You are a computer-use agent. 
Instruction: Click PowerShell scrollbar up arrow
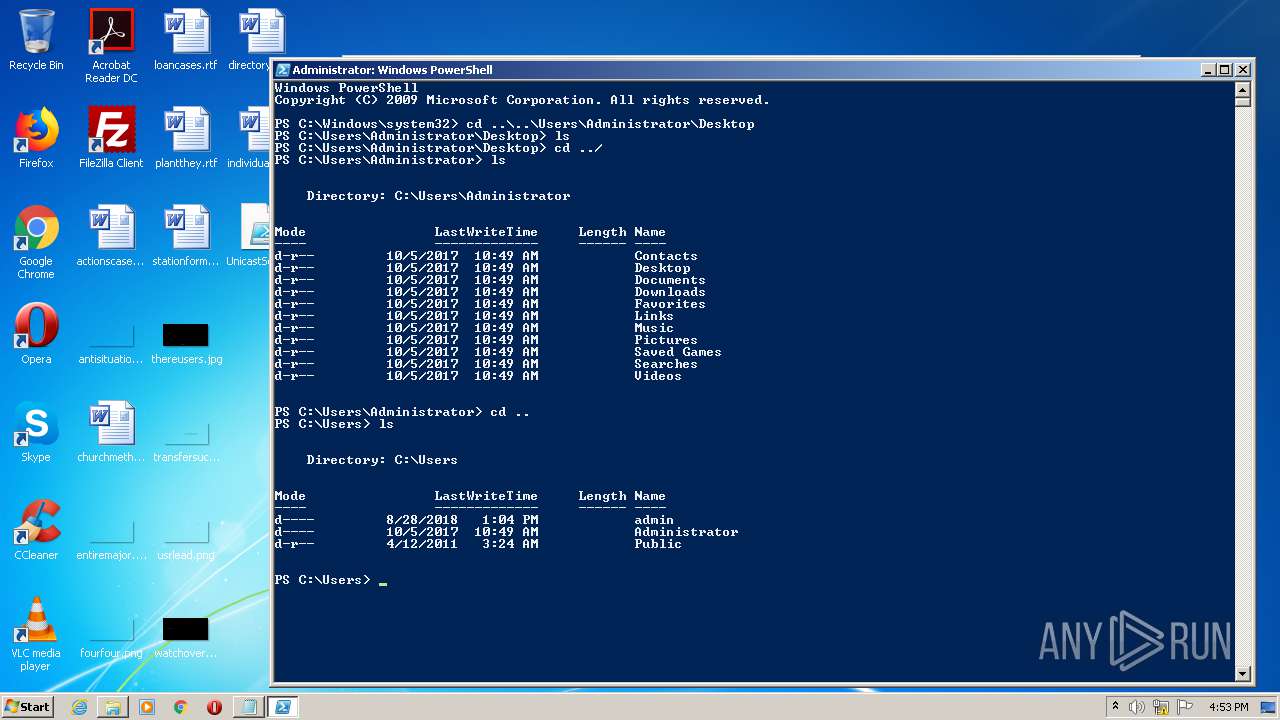[x=1243, y=88]
